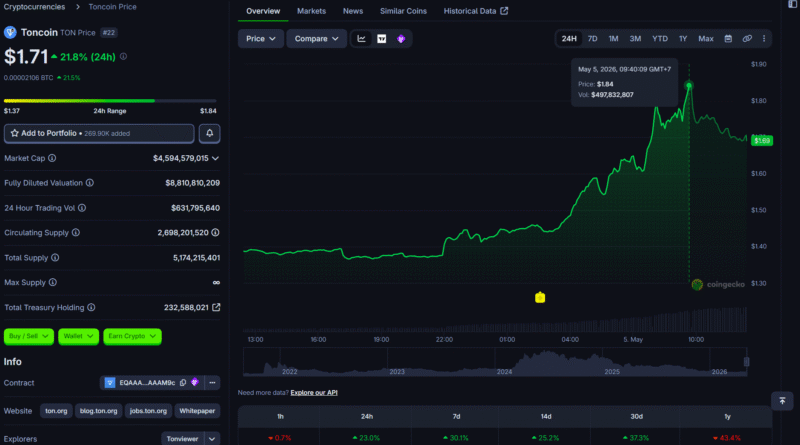This screenshot has height=445, width=800.
Task: Open Historical Data external link icon
Action: 504,11
